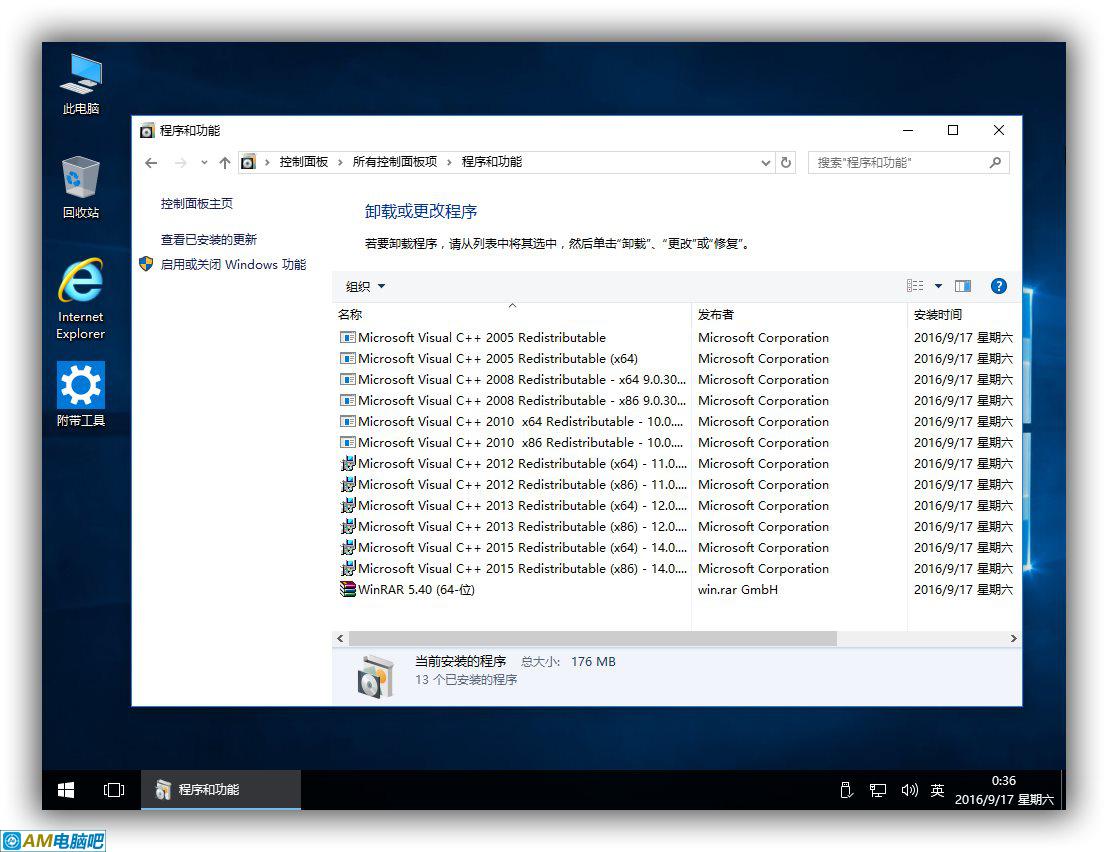Expand the chevron before 控制面板 breadcrumb
This screenshot has height=852, width=1108.
click(x=267, y=162)
